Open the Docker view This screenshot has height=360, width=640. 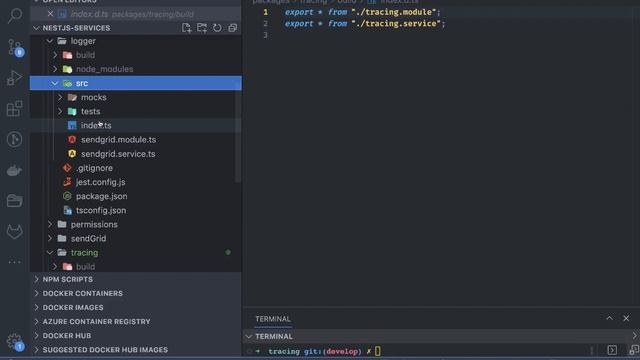[15, 170]
